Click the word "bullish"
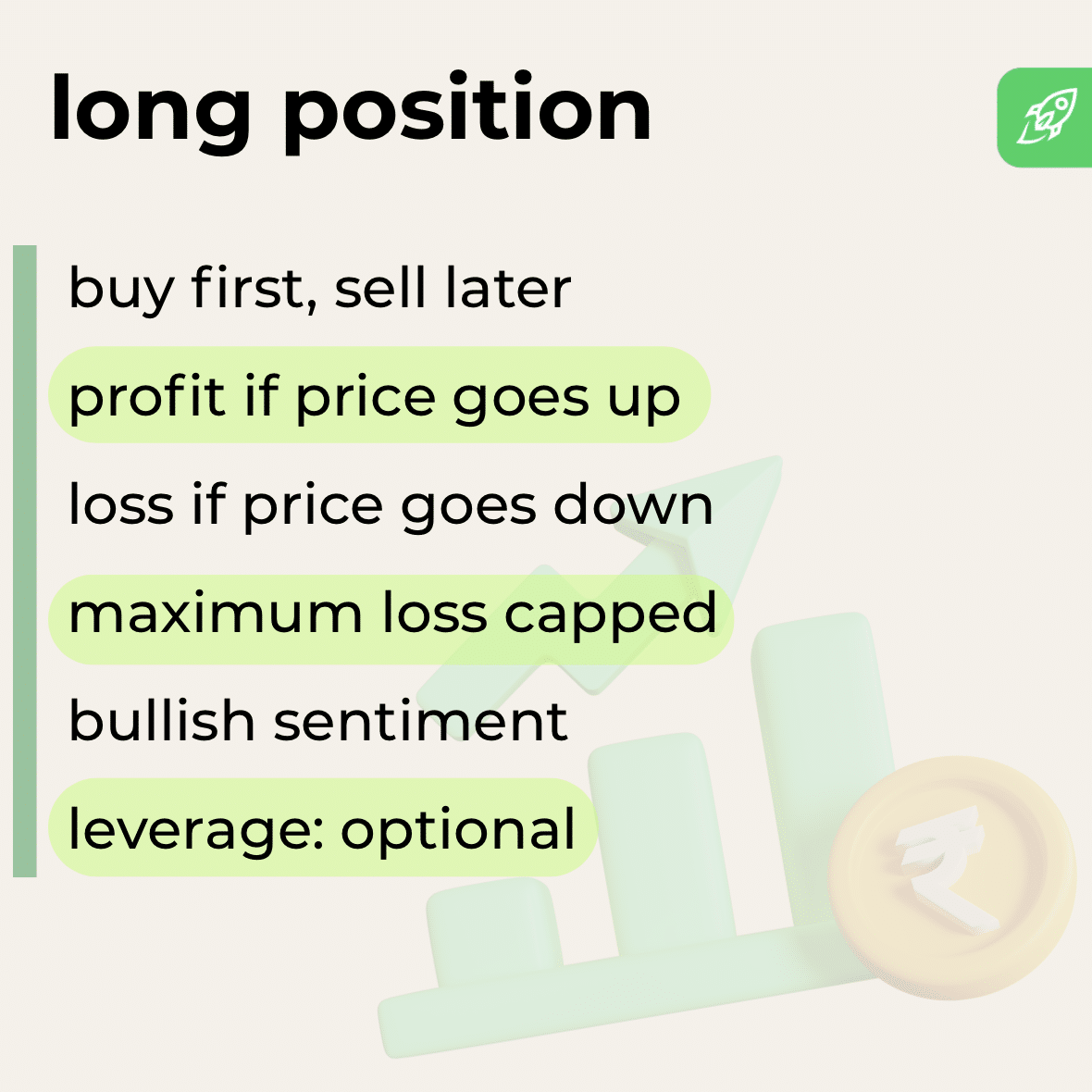This screenshot has height=1092, width=1092. pyautogui.click(x=161, y=721)
